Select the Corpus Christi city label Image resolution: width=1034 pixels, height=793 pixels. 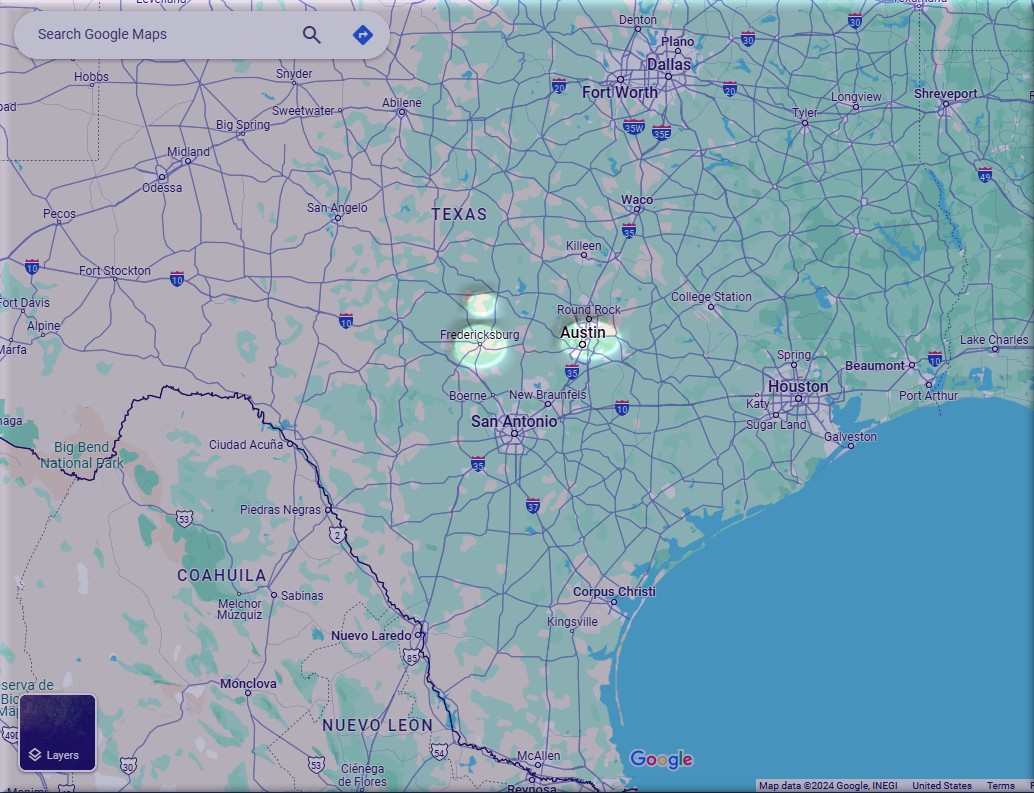tap(614, 591)
